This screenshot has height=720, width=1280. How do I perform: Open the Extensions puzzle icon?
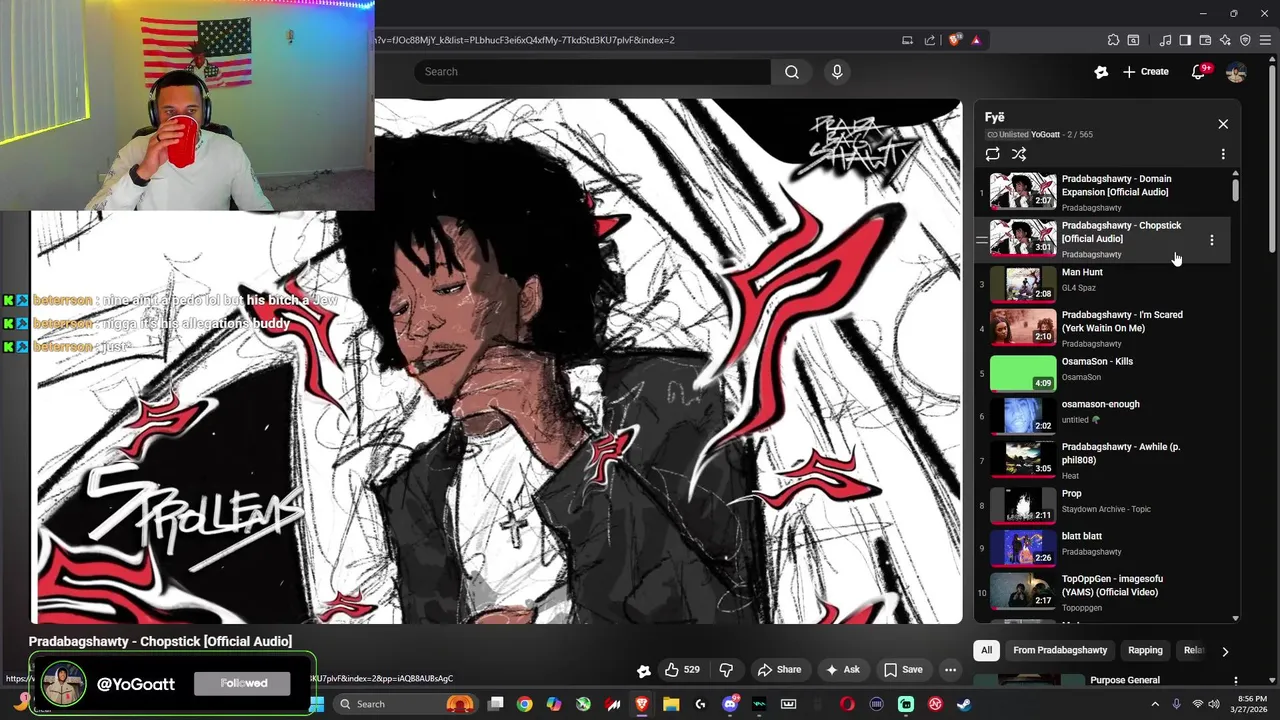(1113, 40)
